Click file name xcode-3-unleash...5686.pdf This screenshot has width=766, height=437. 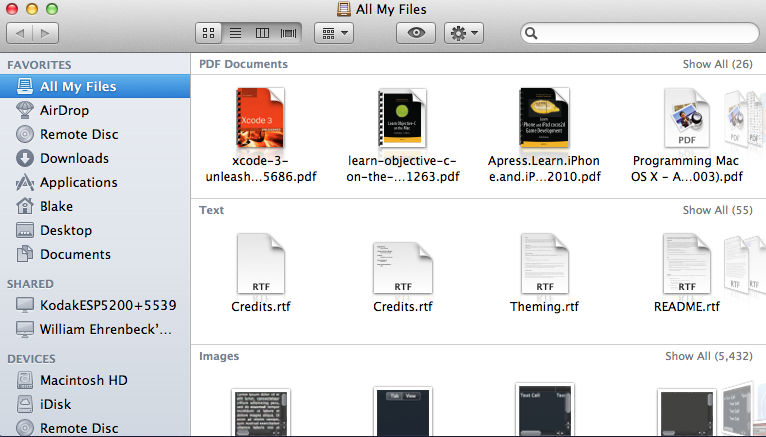(261, 168)
